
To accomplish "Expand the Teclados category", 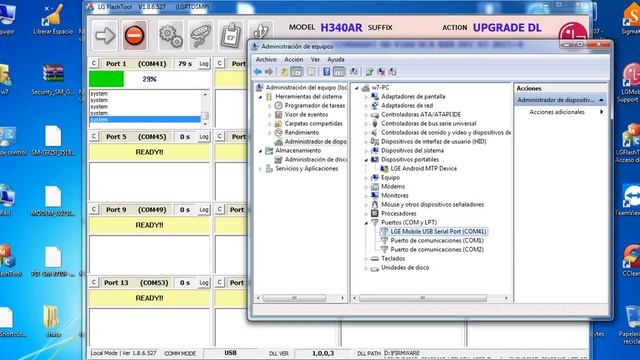I will (x=366, y=259).
